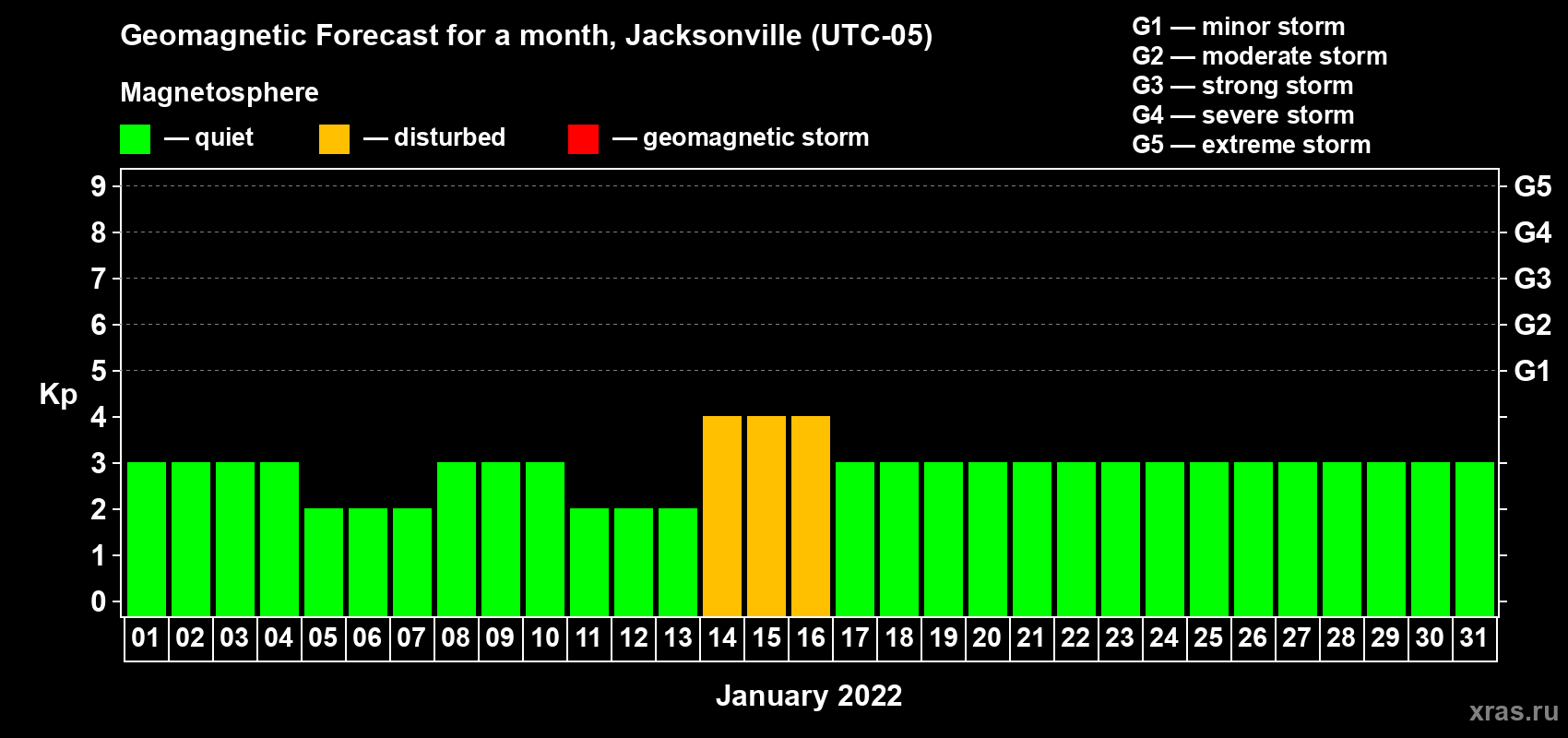Click the Kp axis label

(x=58, y=395)
